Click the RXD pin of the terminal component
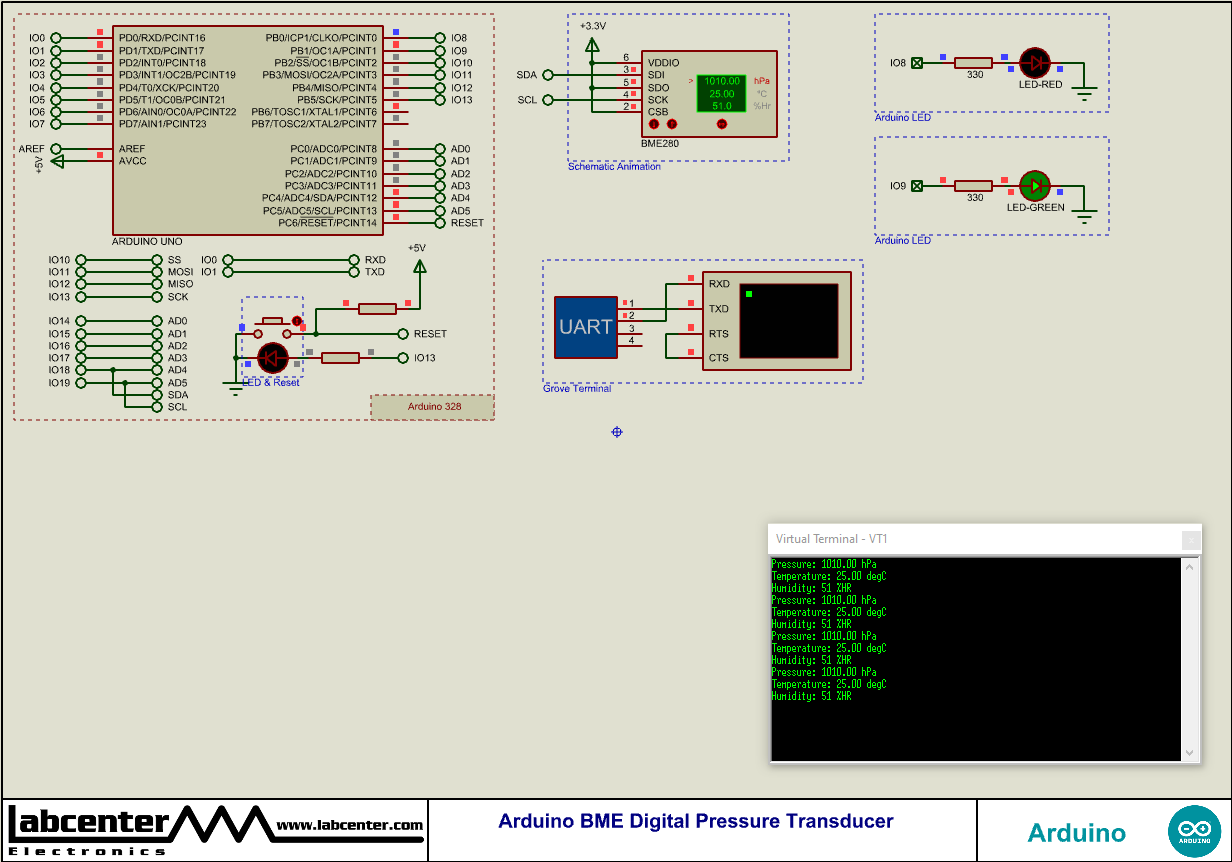1232x862 pixels. pos(718,284)
